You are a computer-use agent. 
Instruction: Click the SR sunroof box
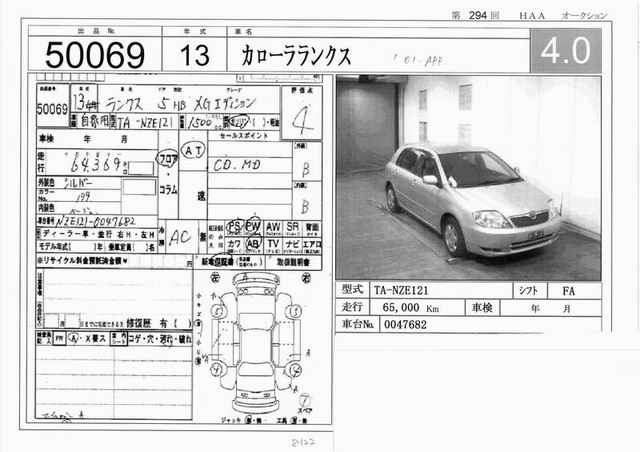[292, 228]
